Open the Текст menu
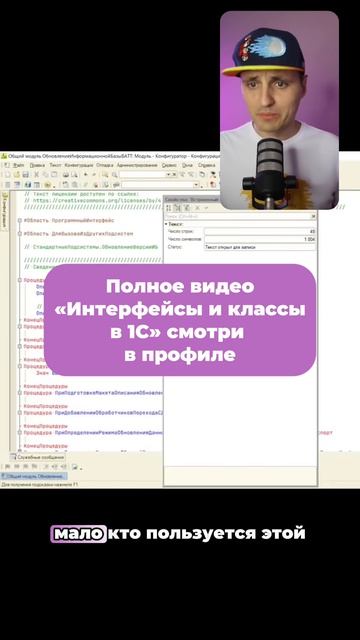The image size is (360, 640). click(55, 165)
